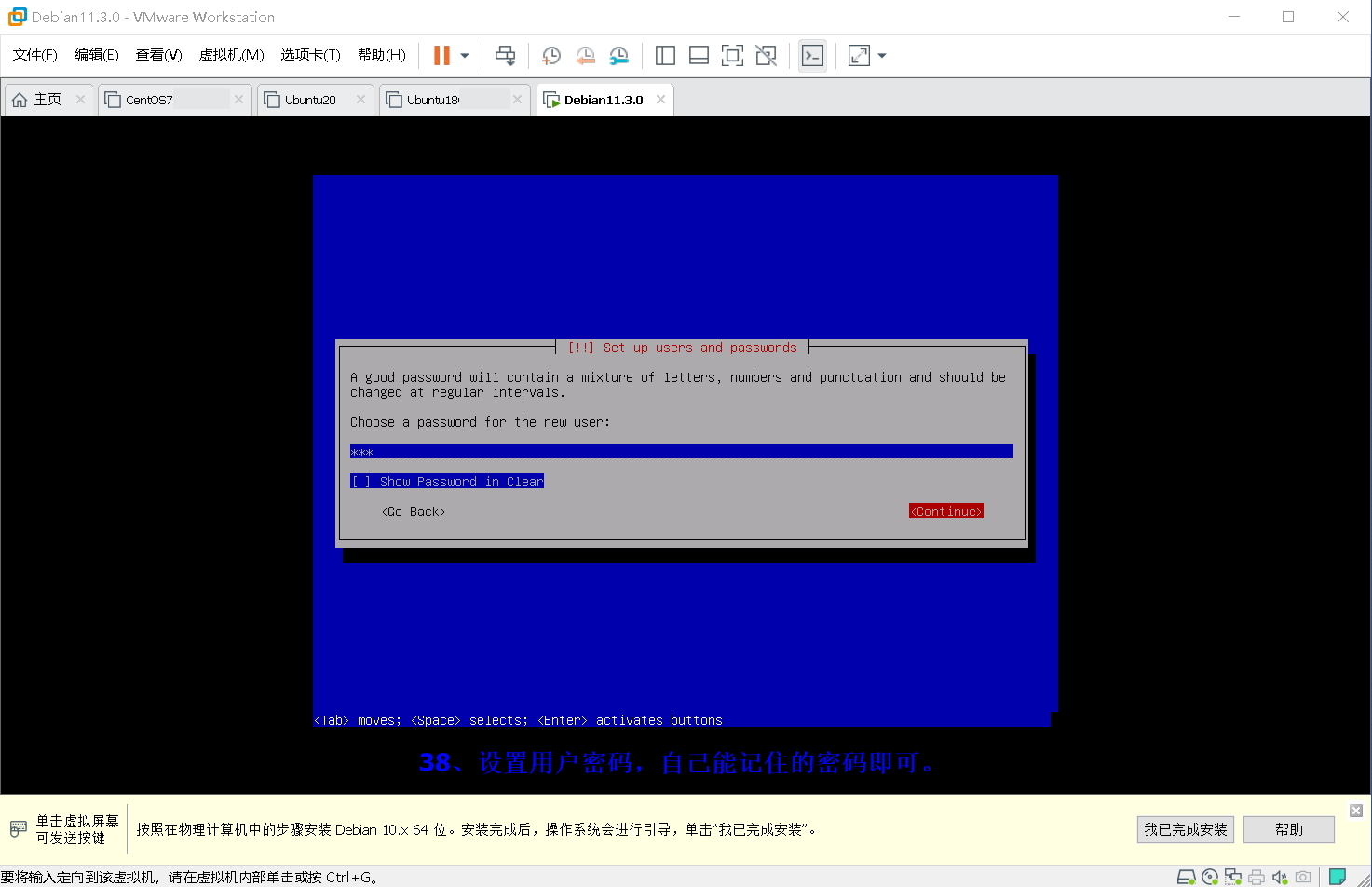Toggle Show Password in Clear checkbox

[x=447, y=482]
